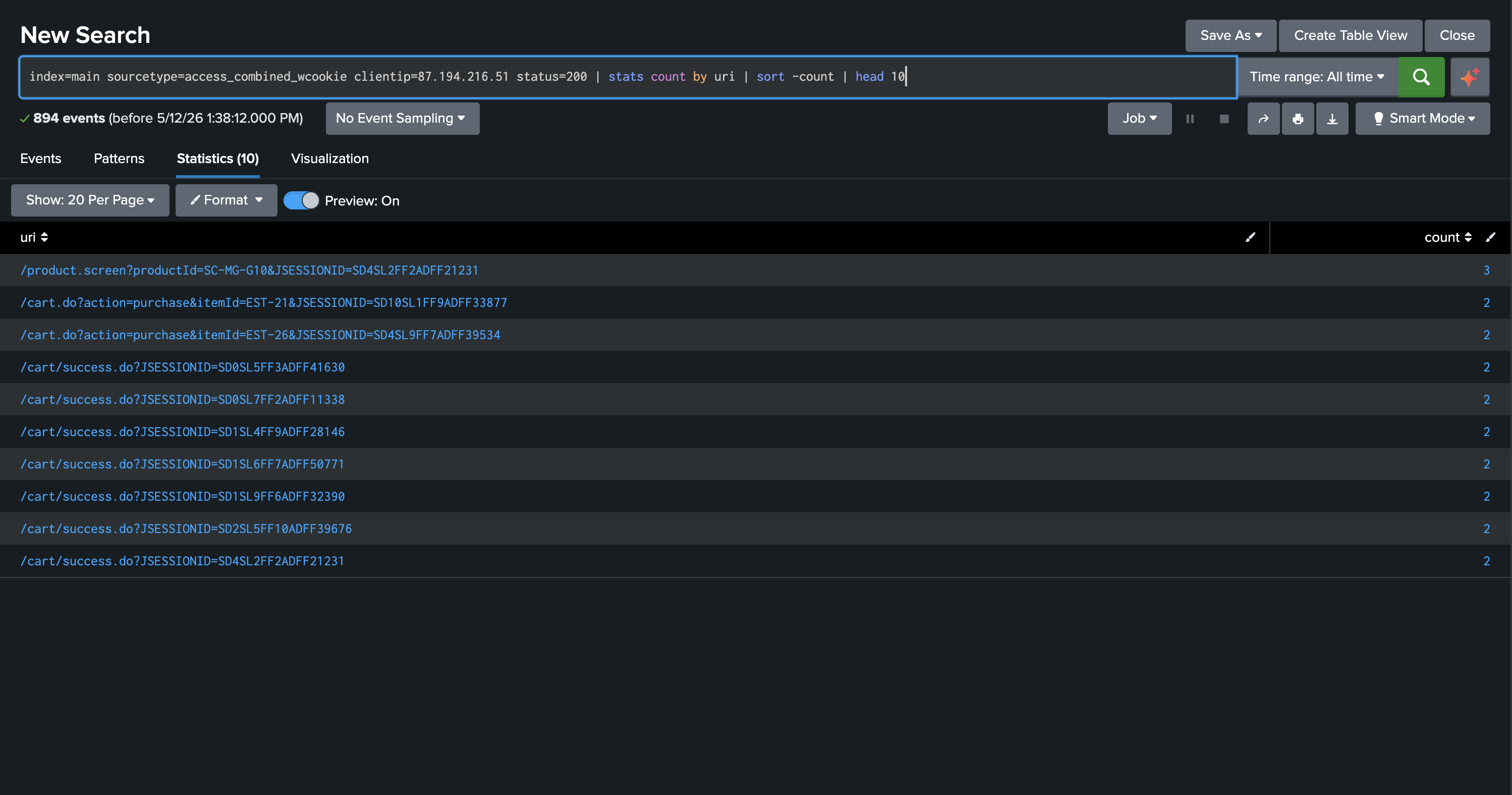Select uri ending SD0SL7FF2ADFF11338
The width and height of the screenshot is (1512, 795).
[x=183, y=399]
